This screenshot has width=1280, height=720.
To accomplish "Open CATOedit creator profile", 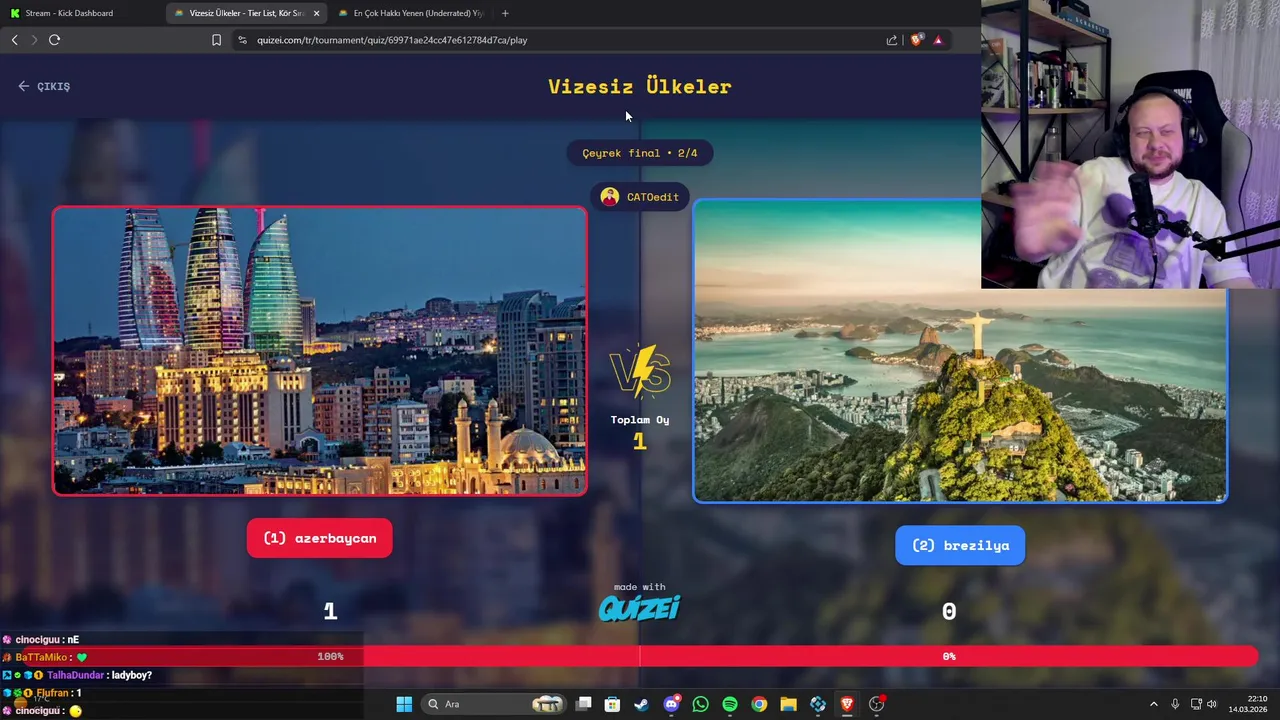I will (640, 197).
